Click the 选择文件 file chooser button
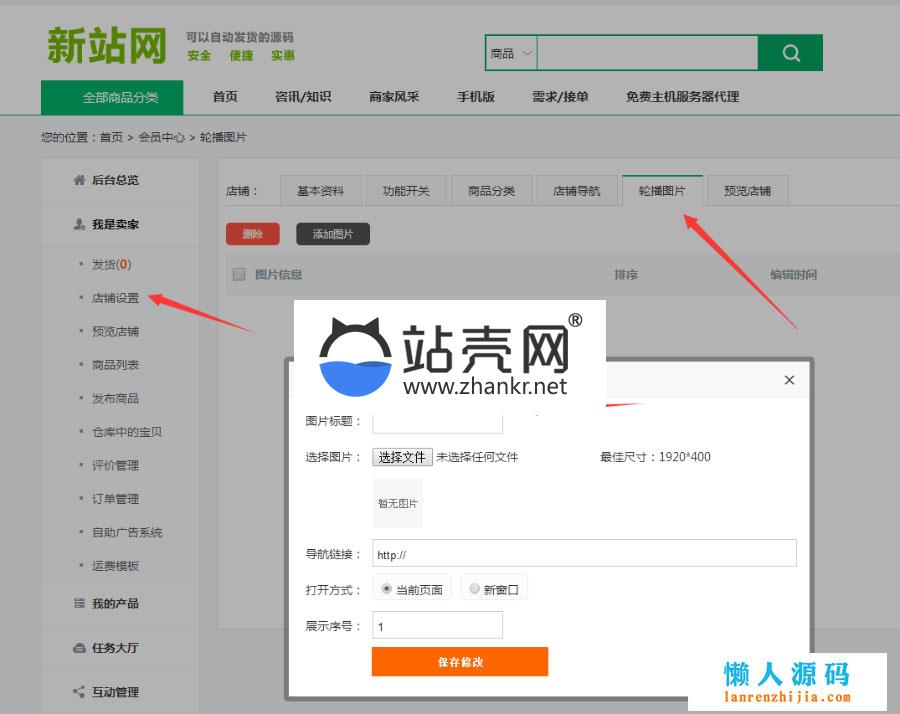Viewport: 900px width, 714px height. (402, 457)
